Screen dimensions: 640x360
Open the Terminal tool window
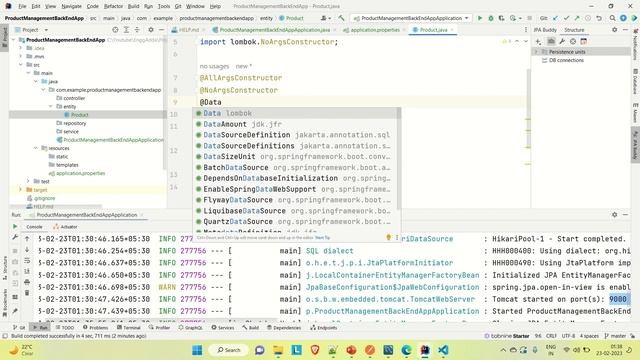click(129, 327)
